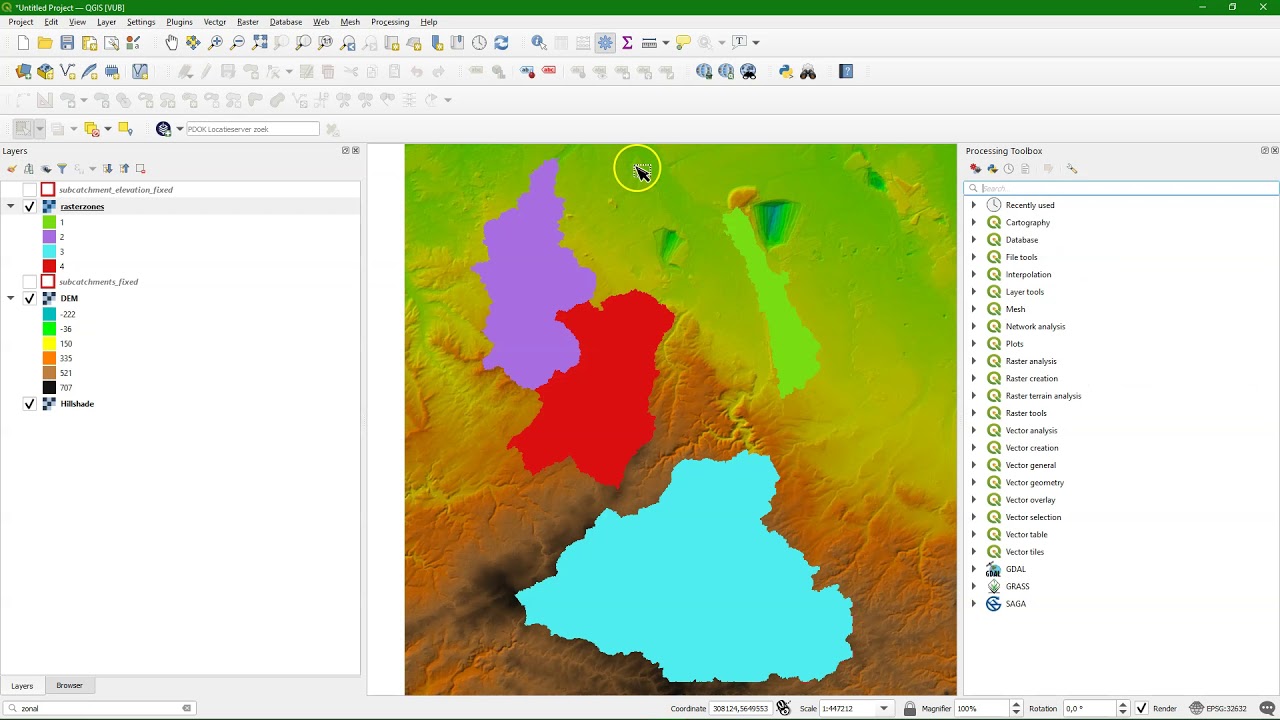Switch to the Layers tab

coord(22,686)
